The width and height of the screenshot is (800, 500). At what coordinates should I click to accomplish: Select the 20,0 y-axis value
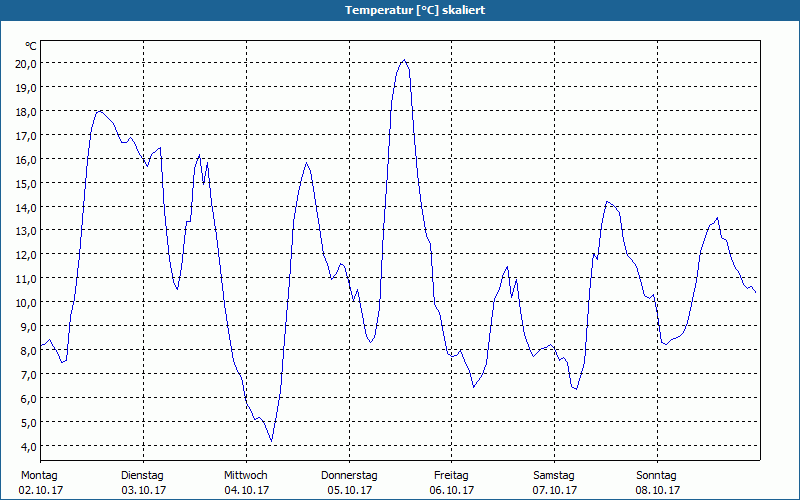26,64
